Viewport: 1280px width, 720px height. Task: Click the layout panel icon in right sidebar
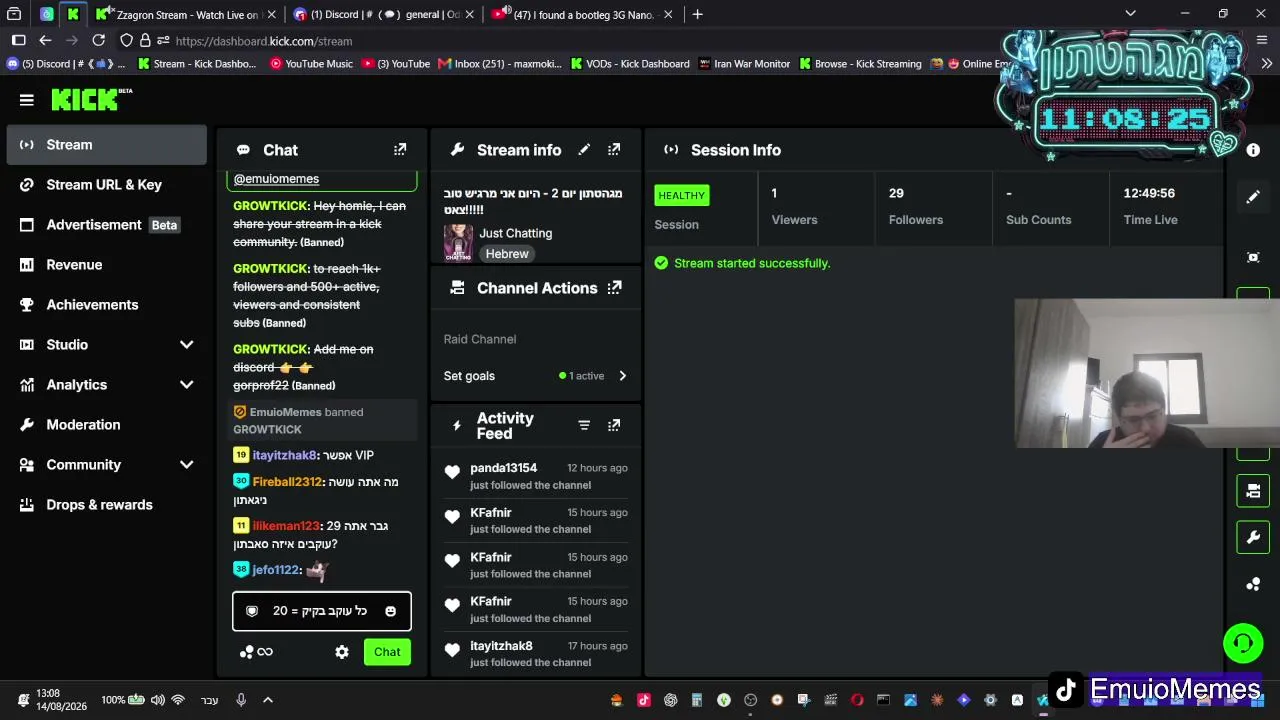tap(1253, 491)
